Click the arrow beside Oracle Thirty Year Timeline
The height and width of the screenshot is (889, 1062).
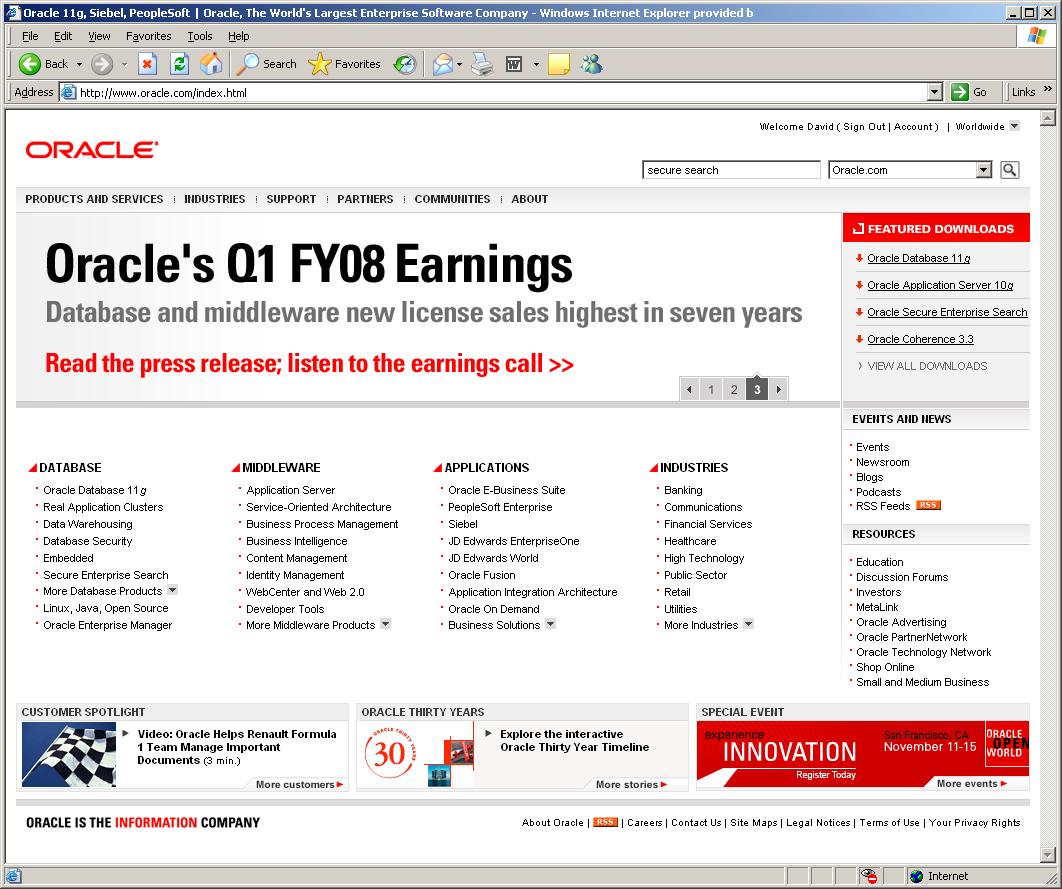pyautogui.click(x=489, y=733)
